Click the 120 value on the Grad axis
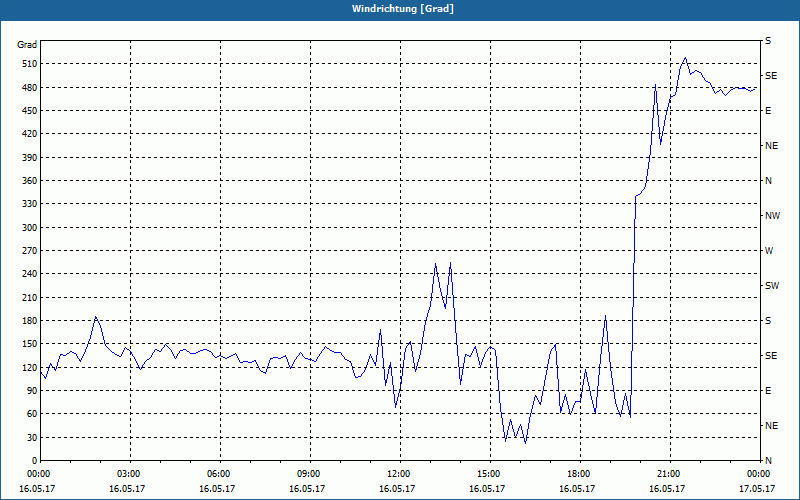The image size is (800, 500). pyautogui.click(x=30, y=367)
